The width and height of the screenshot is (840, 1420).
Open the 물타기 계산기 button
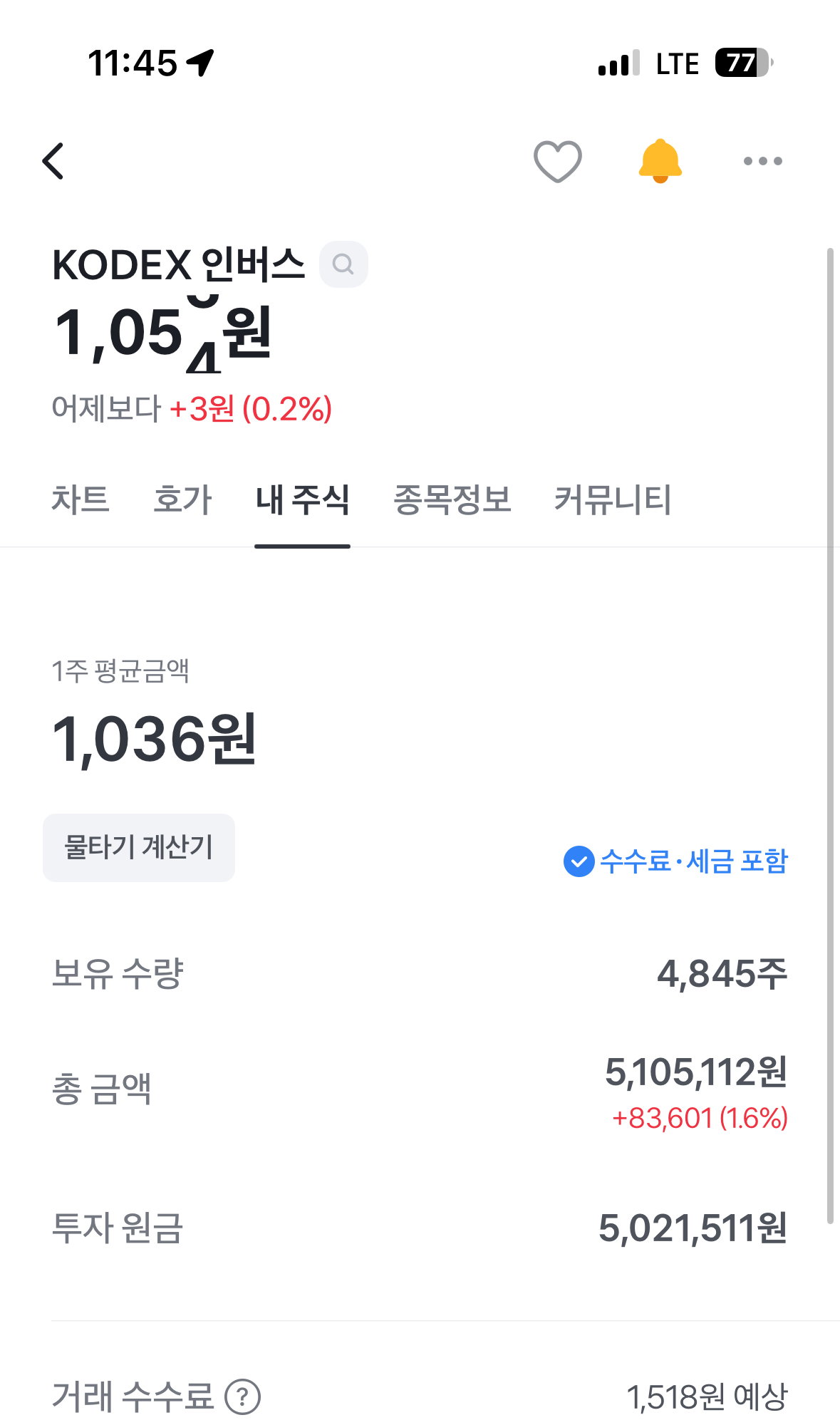click(139, 848)
